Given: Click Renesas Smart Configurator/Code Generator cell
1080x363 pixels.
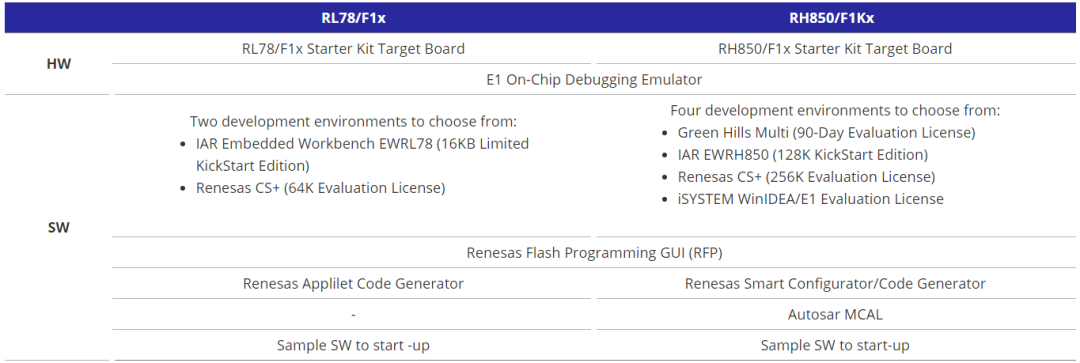Looking at the screenshot, I should click(835, 284).
